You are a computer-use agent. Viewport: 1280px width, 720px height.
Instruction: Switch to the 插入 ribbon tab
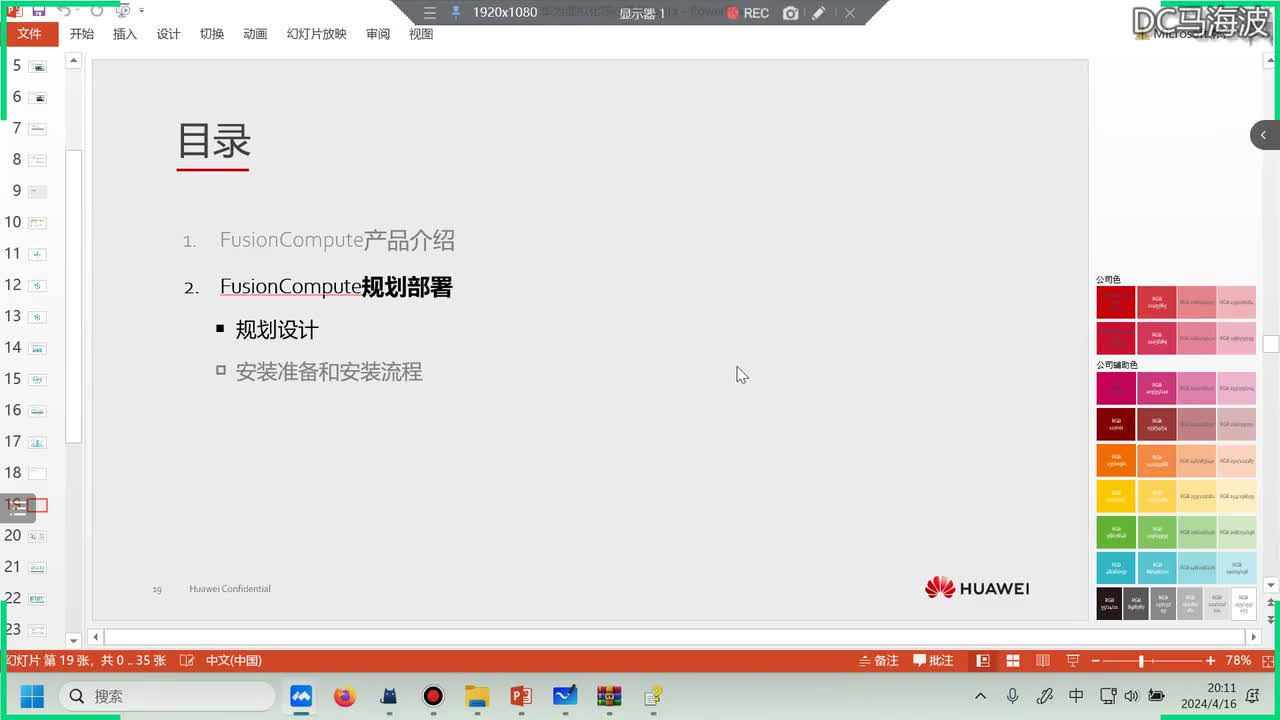click(x=125, y=34)
